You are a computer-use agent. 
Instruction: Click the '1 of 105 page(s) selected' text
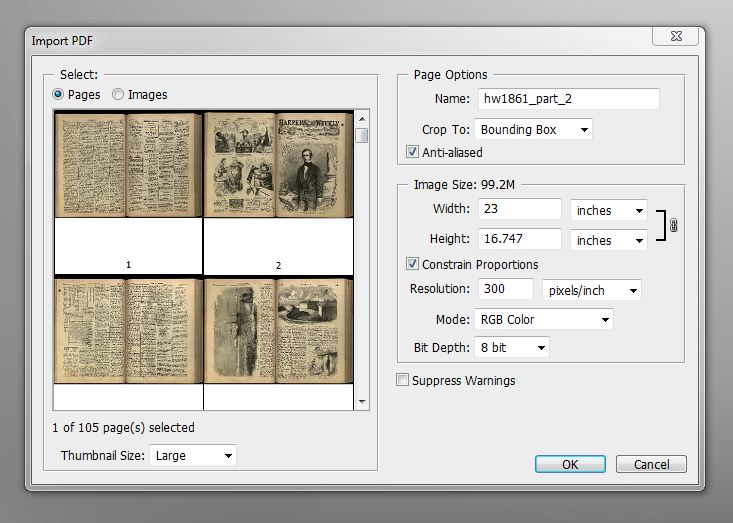[x=123, y=428]
